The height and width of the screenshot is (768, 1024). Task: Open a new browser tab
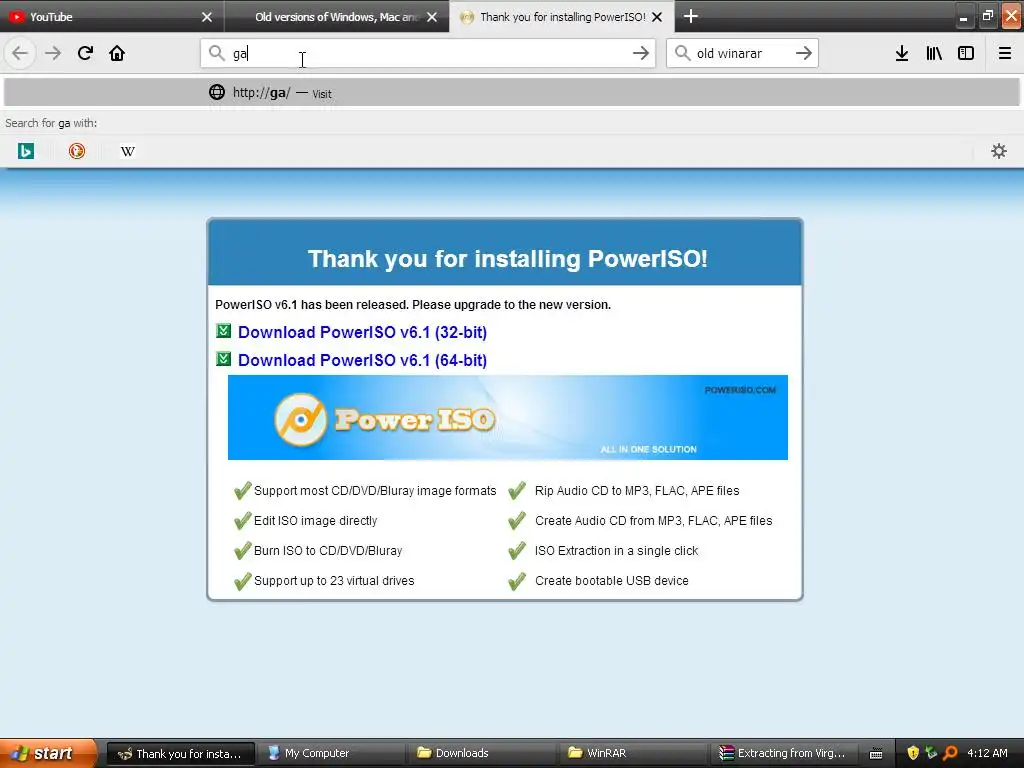[690, 16]
